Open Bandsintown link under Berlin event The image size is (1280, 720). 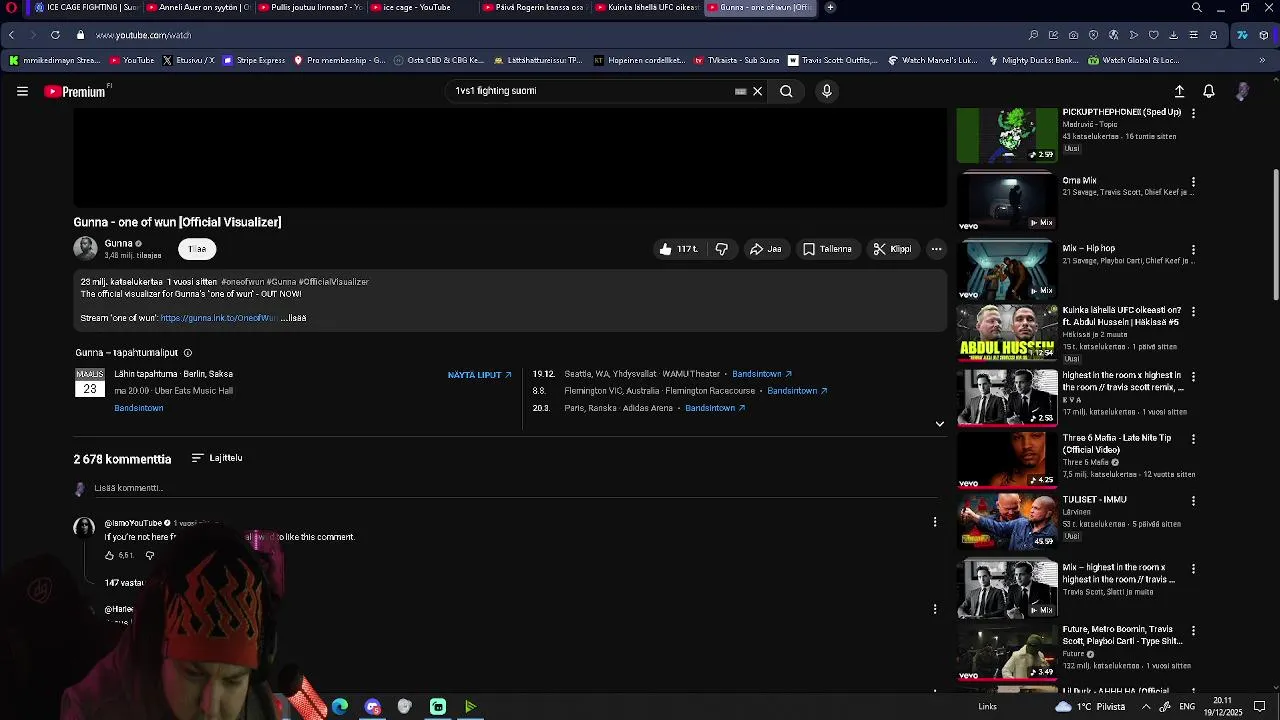point(139,408)
